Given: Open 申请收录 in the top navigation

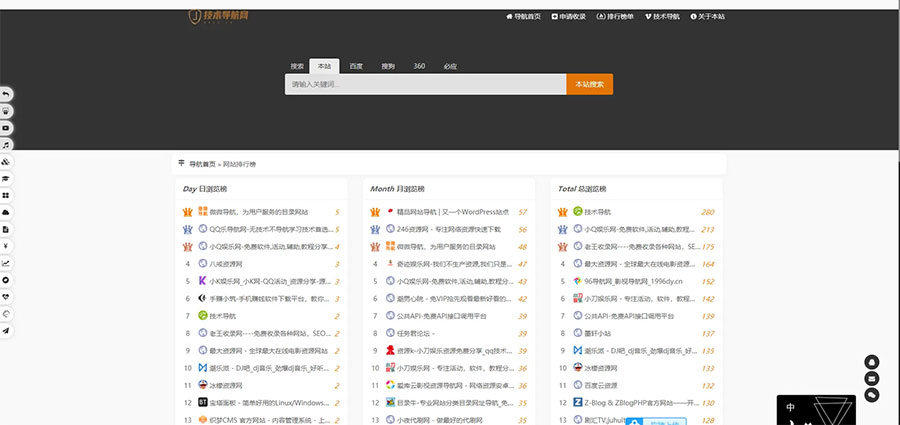Looking at the screenshot, I should pyautogui.click(x=569, y=17).
